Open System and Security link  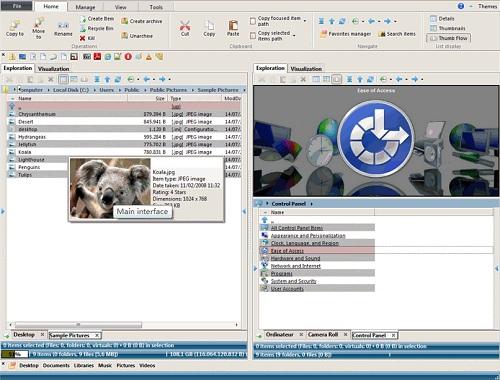[293, 281]
